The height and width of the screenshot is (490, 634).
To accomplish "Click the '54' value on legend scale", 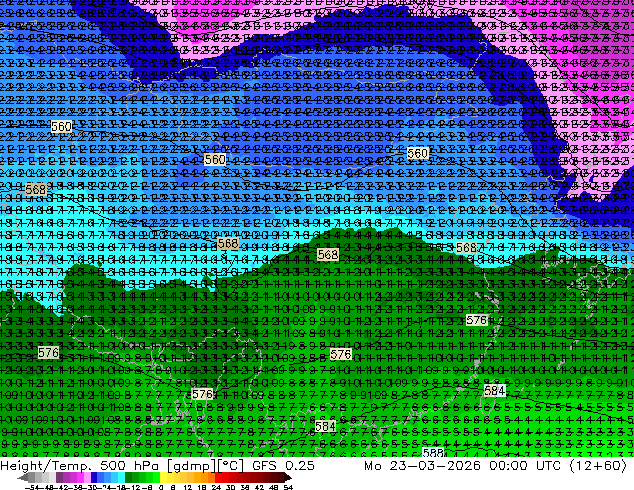I will [x=288, y=487].
